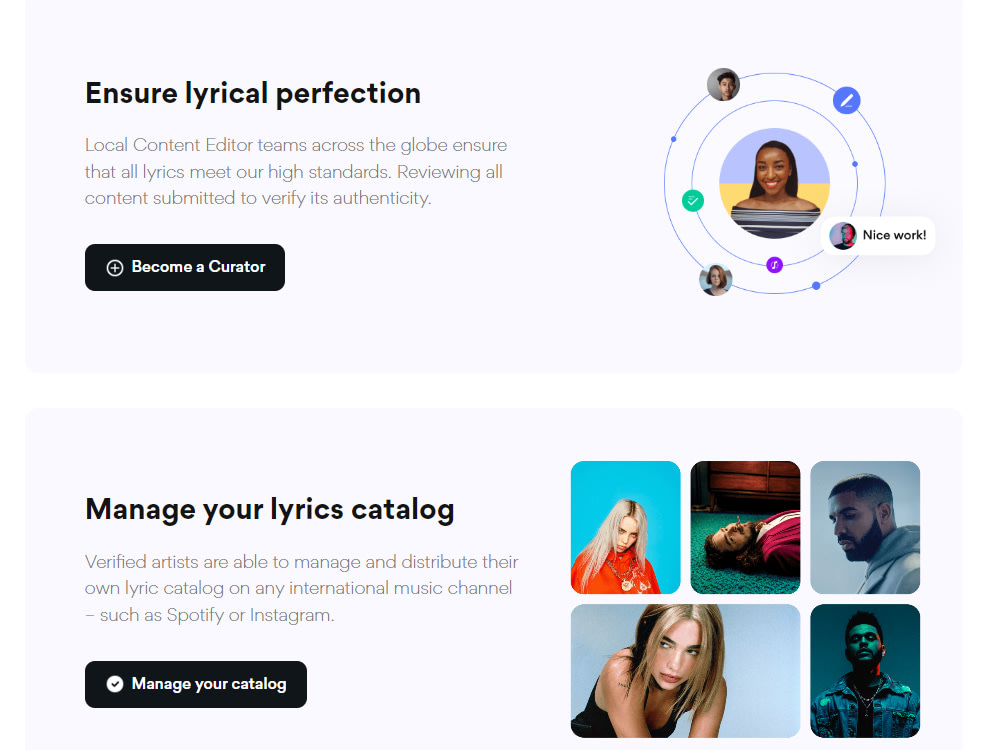Click the Become a Curator button
Viewport: 1000px width, 750px height.
tap(184, 267)
